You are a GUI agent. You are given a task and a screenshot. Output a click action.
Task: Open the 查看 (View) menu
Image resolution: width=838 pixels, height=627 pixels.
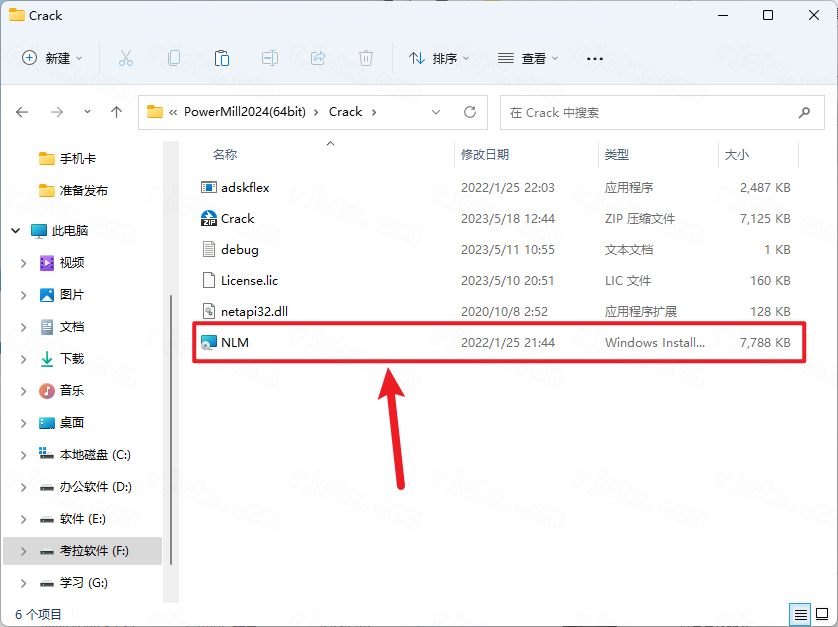tap(528, 58)
